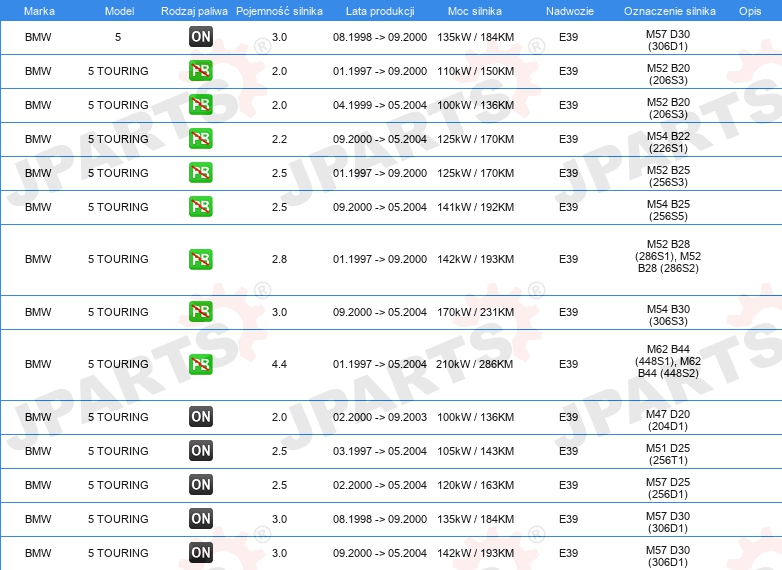The height and width of the screenshot is (570, 782).
Task: Select engine code 'M54 B22 (226S1)'
Action: (668, 142)
